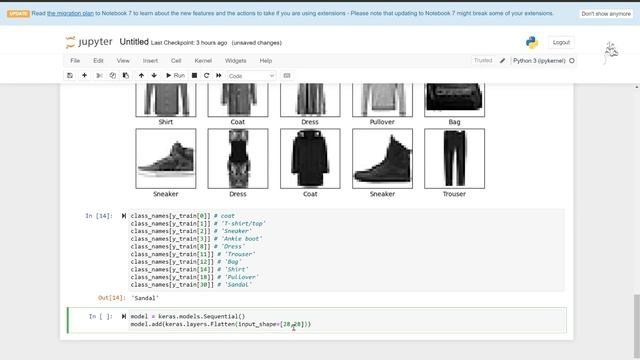Viewport: 640px width, 360px height.
Task: Click the Trusted notebook indicator
Action: (x=483, y=60)
